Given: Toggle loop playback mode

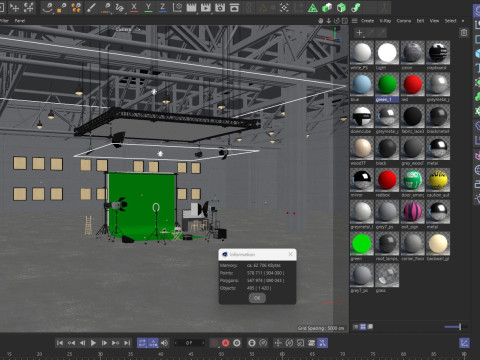Looking at the screenshot, I should click(x=142, y=343).
